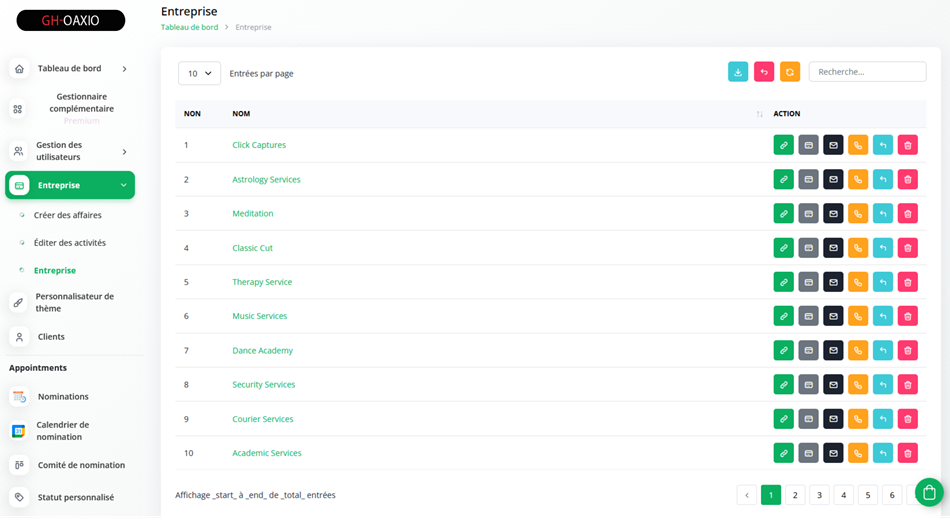Open the green shopping bag floating button
The width and height of the screenshot is (950, 521).
[929, 493]
